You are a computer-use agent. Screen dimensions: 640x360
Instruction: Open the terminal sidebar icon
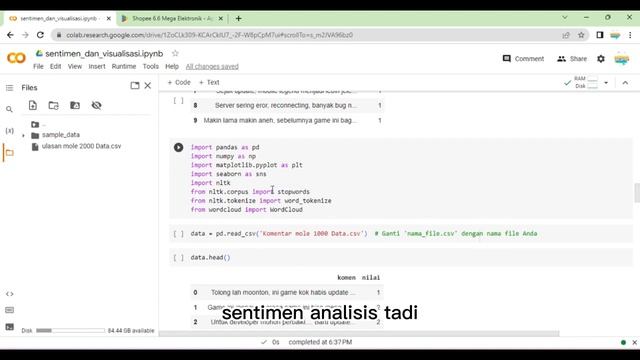[9, 327]
